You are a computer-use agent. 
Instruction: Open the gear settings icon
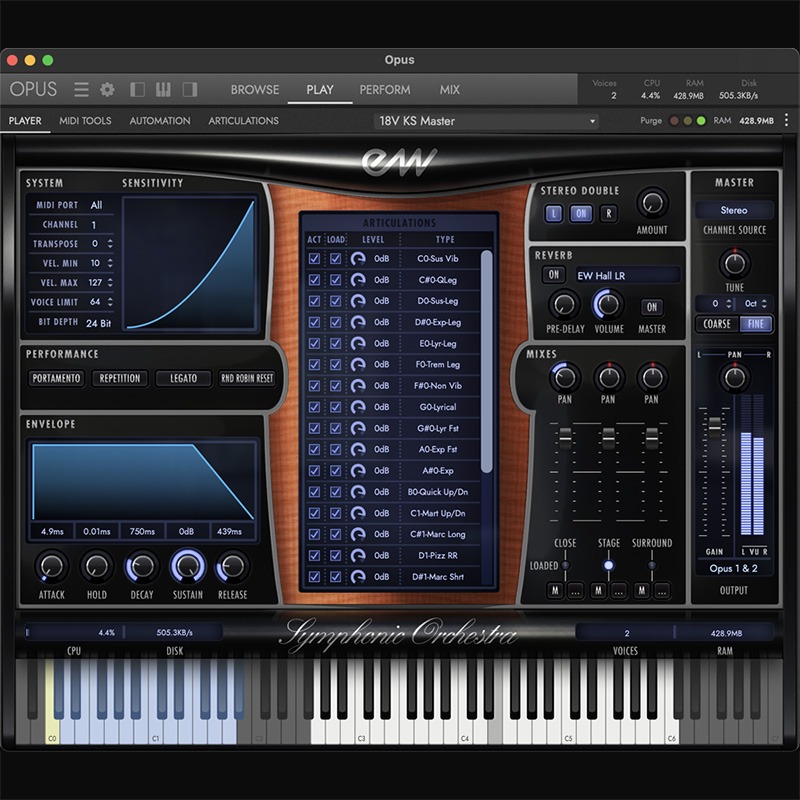[x=107, y=90]
